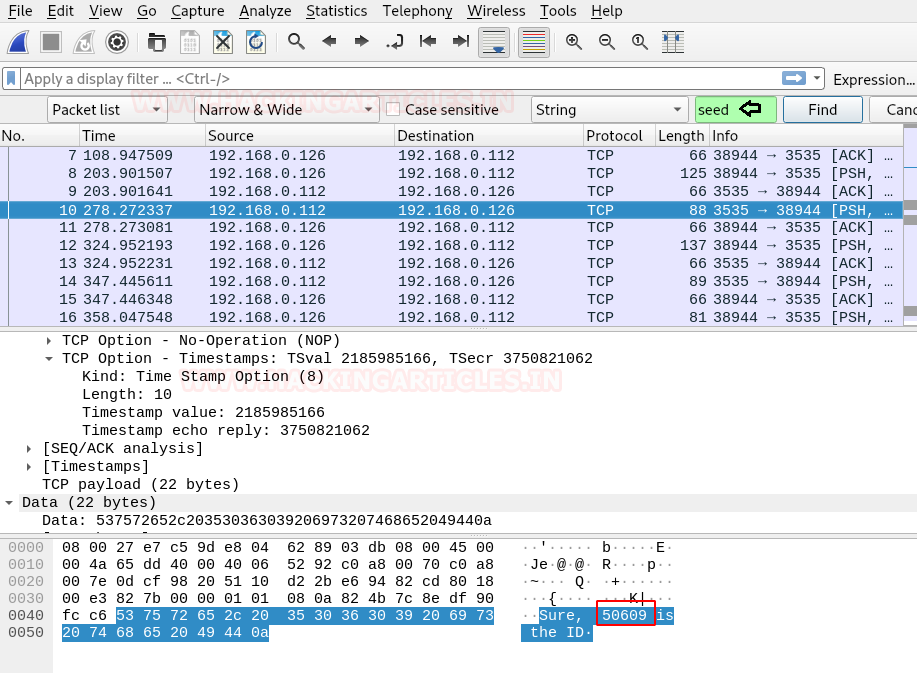Open the Capture menu

[x=198, y=11]
